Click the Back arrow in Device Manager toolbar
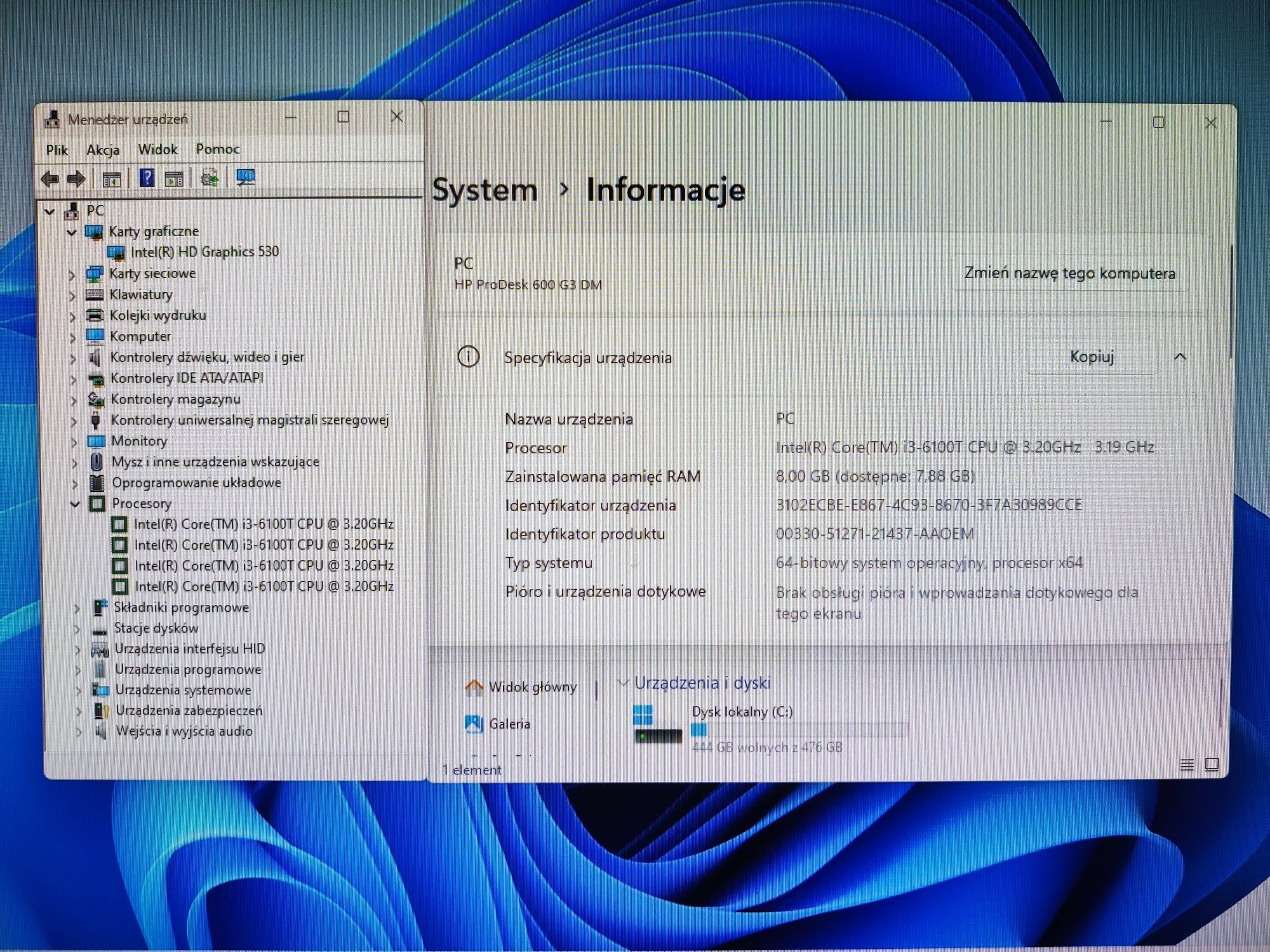Image resolution: width=1270 pixels, height=952 pixels. pyautogui.click(x=50, y=179)
